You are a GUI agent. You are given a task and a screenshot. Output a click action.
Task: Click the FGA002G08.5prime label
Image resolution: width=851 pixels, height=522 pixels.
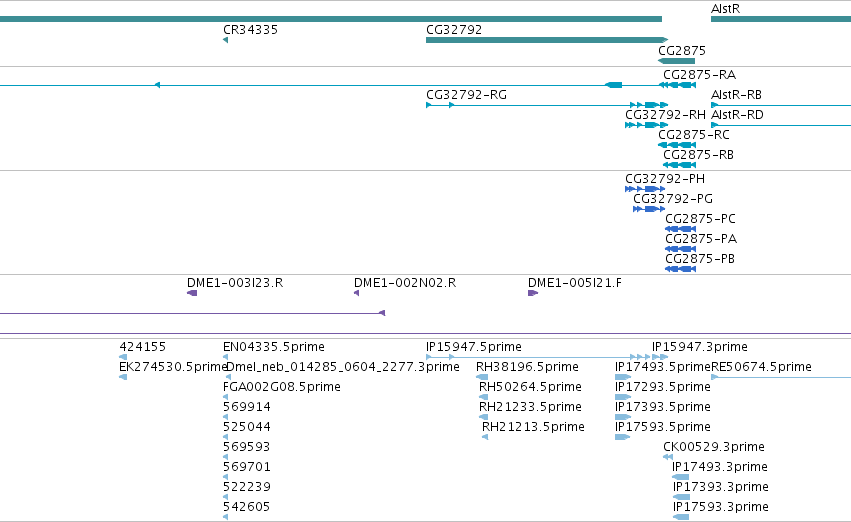point(282,386)
